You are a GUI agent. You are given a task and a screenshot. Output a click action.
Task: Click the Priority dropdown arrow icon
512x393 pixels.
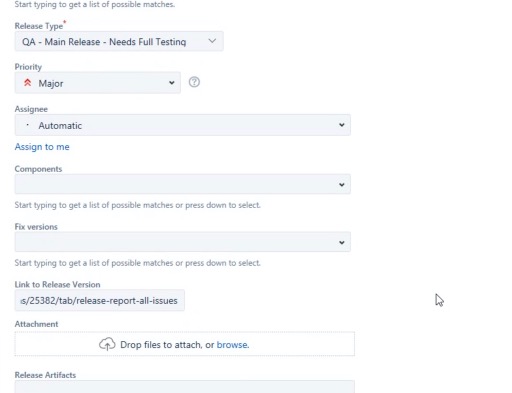coord(172,83)
